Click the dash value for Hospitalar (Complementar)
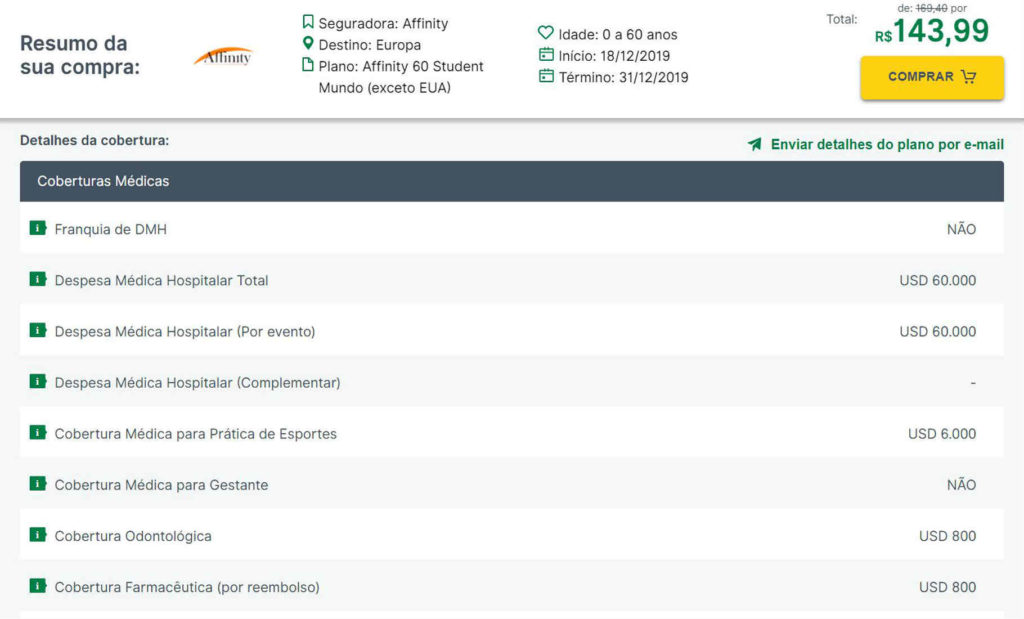Image resolution: width=1024 pixels, height=619 pixels. point(973,383)
